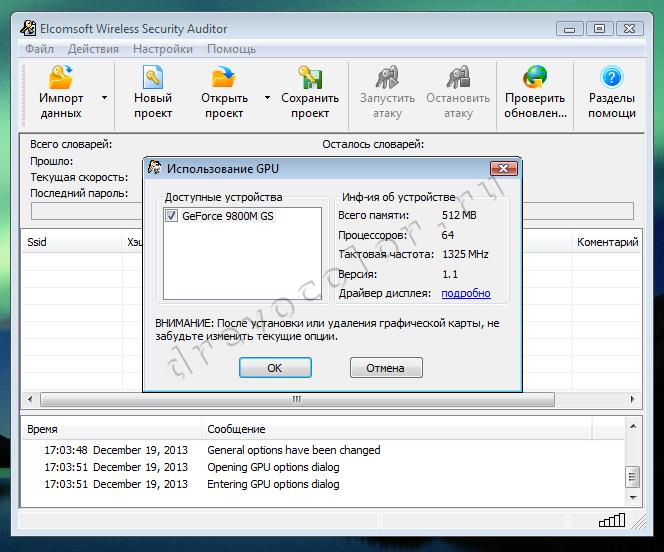
Task: Click the 'Последний пароль:' label
Action: 79,193
